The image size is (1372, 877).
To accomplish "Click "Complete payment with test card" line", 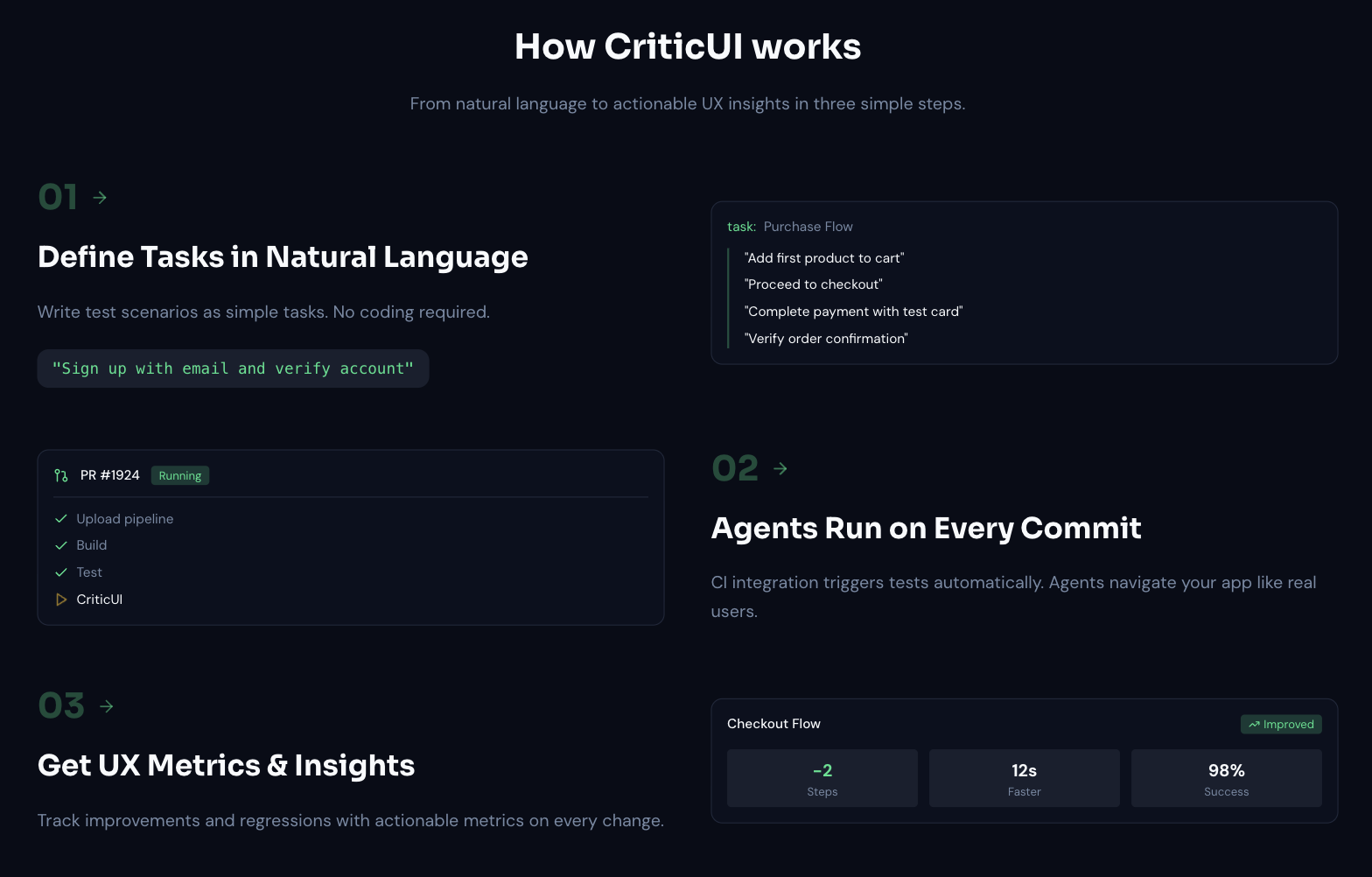I will point(853,312).
